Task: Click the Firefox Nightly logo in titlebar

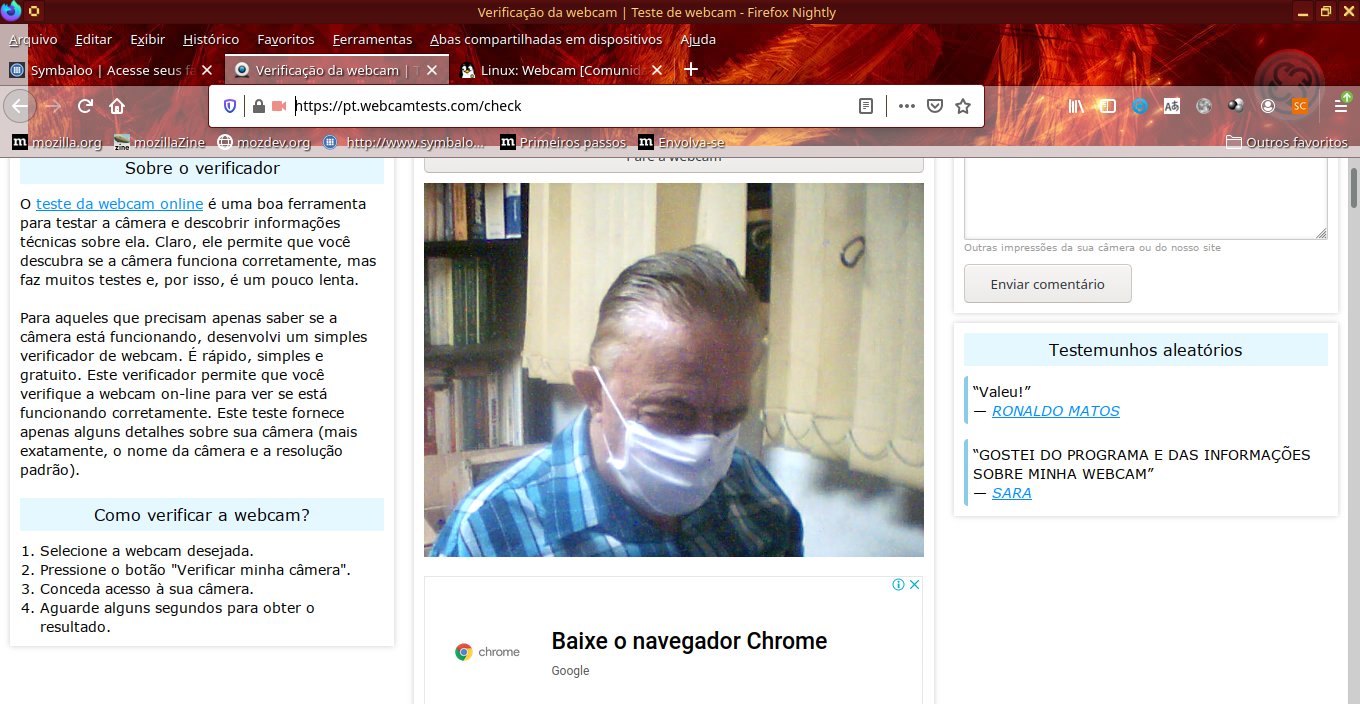Action: [x=11, y=12]
